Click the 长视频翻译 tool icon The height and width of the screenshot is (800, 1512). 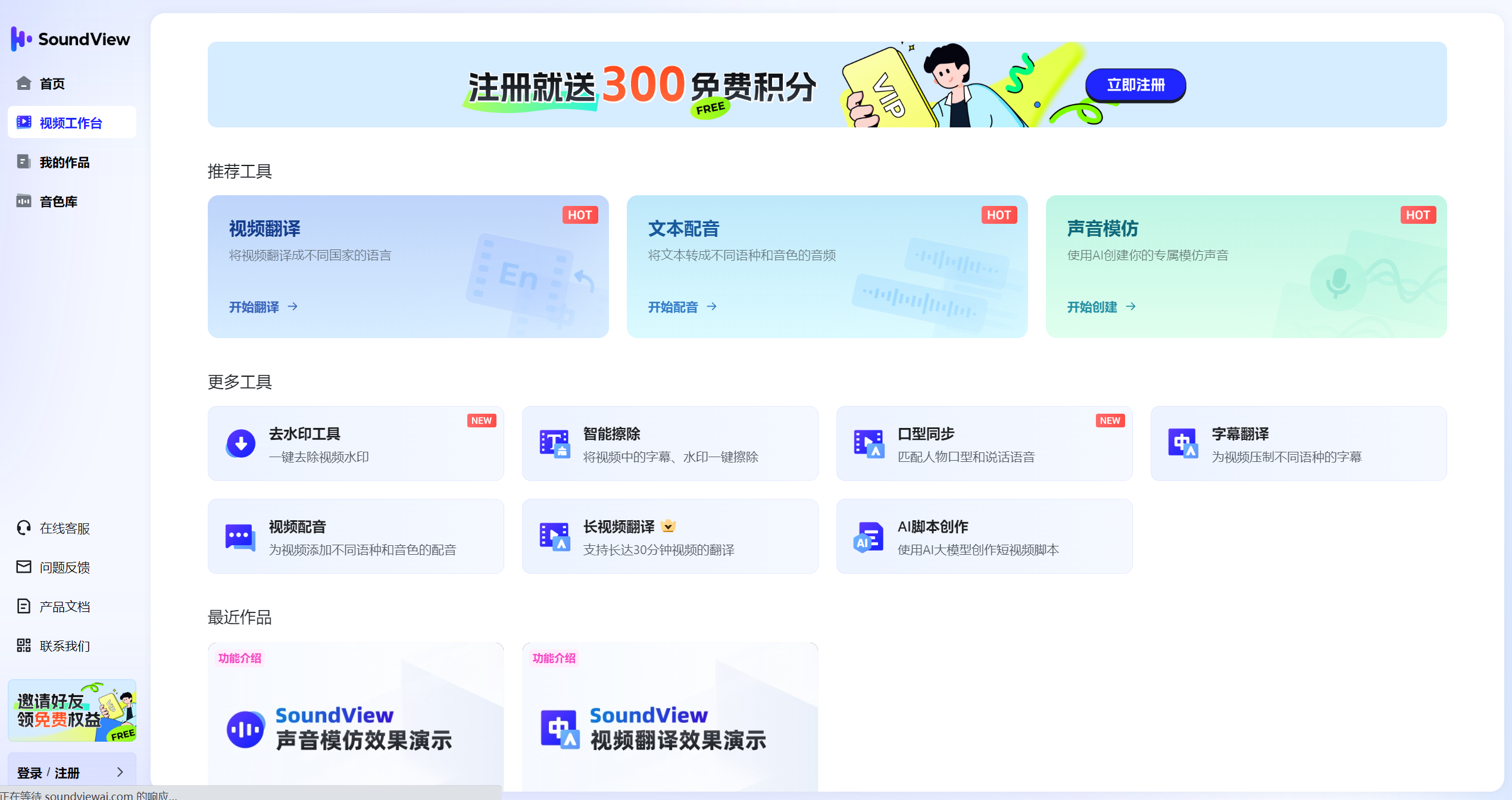(555, 536)
